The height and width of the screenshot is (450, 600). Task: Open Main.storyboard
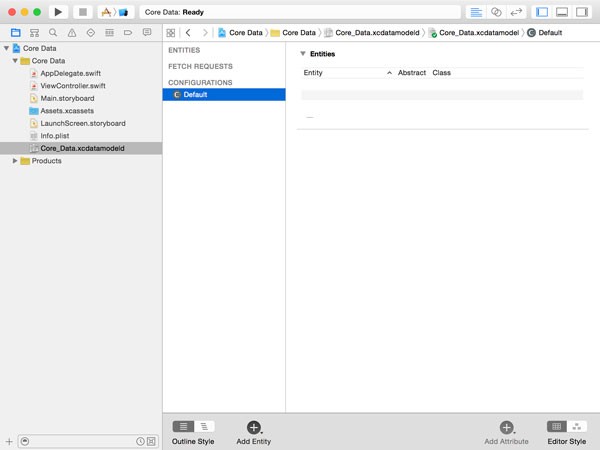coord(81,98)
